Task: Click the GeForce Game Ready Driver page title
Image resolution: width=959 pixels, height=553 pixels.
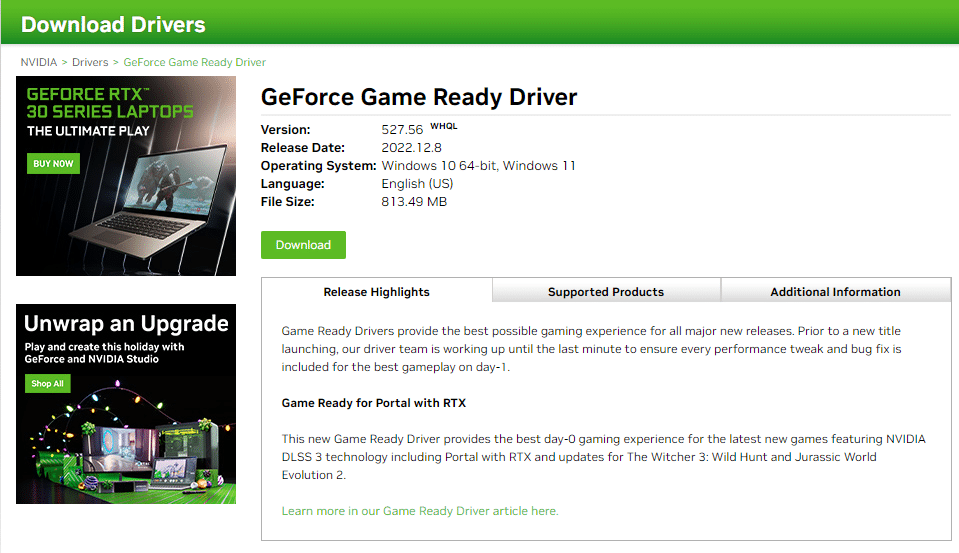Action: pos(419,97)
